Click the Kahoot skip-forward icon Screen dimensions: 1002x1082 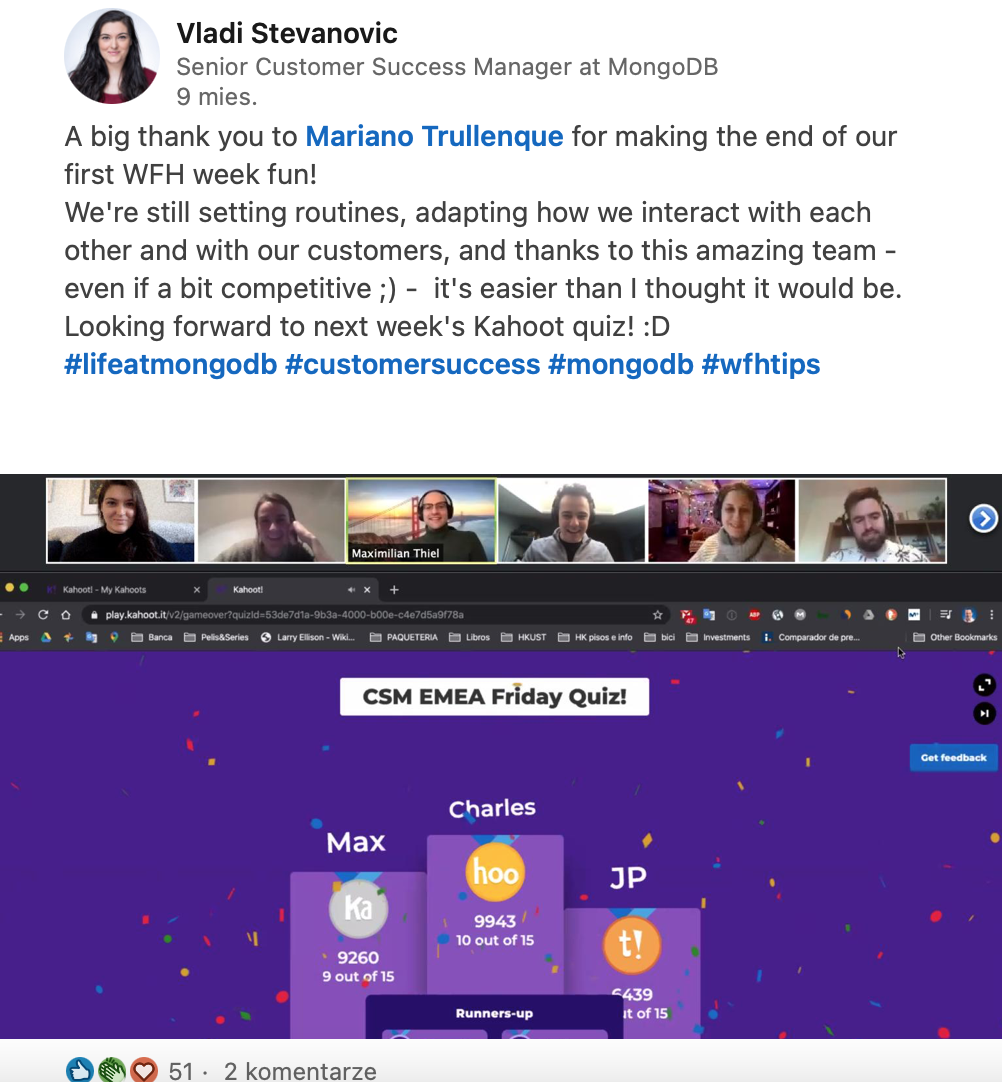984,714
